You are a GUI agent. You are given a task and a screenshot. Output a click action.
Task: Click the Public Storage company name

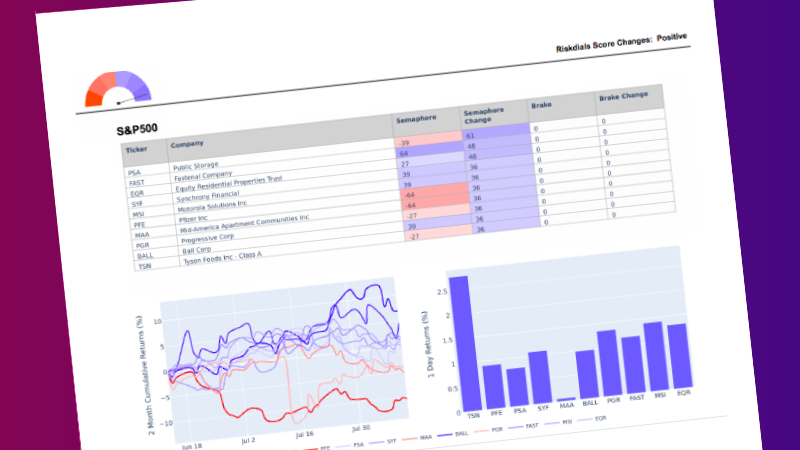pos(195,166)
